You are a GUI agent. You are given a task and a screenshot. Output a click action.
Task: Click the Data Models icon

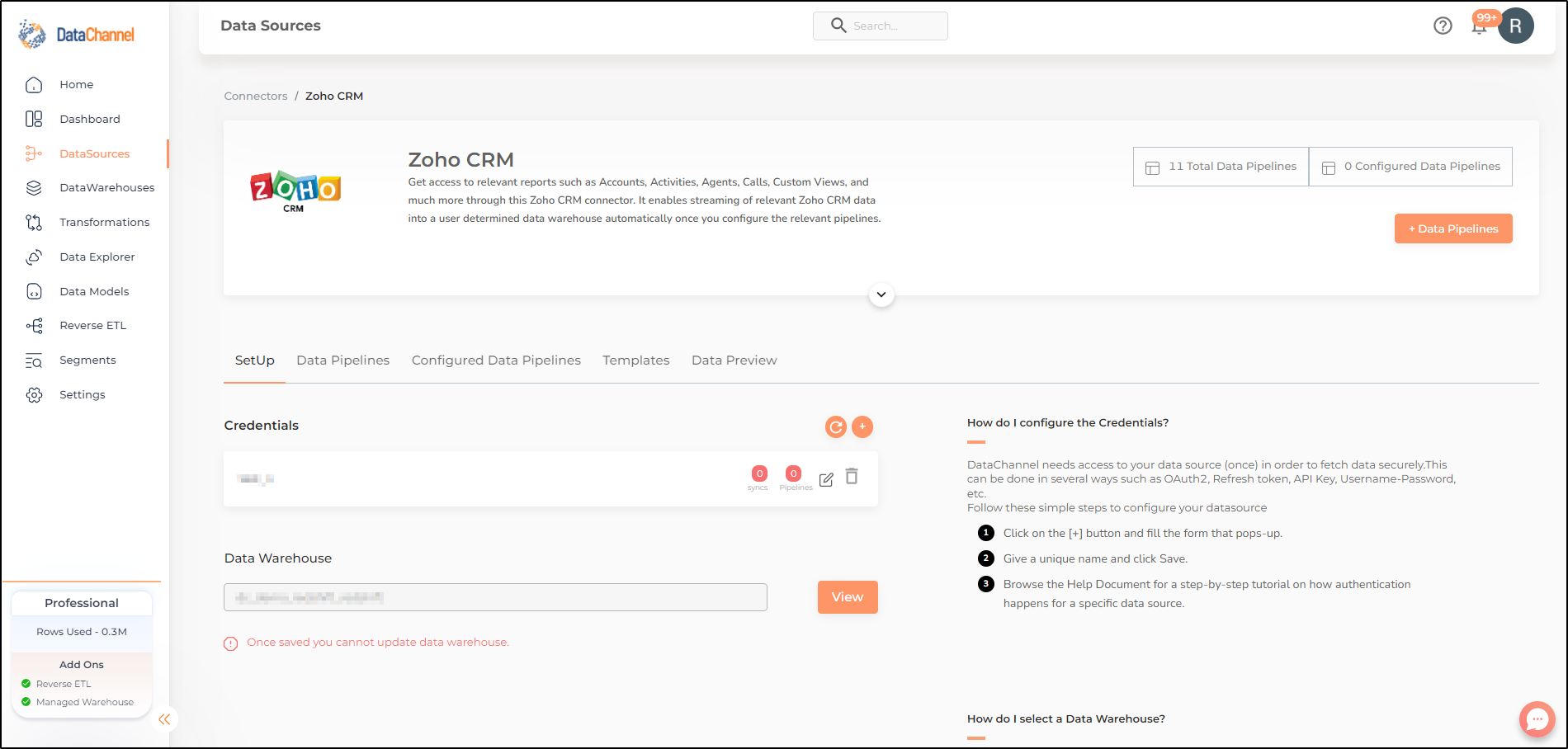coord(34,291)
